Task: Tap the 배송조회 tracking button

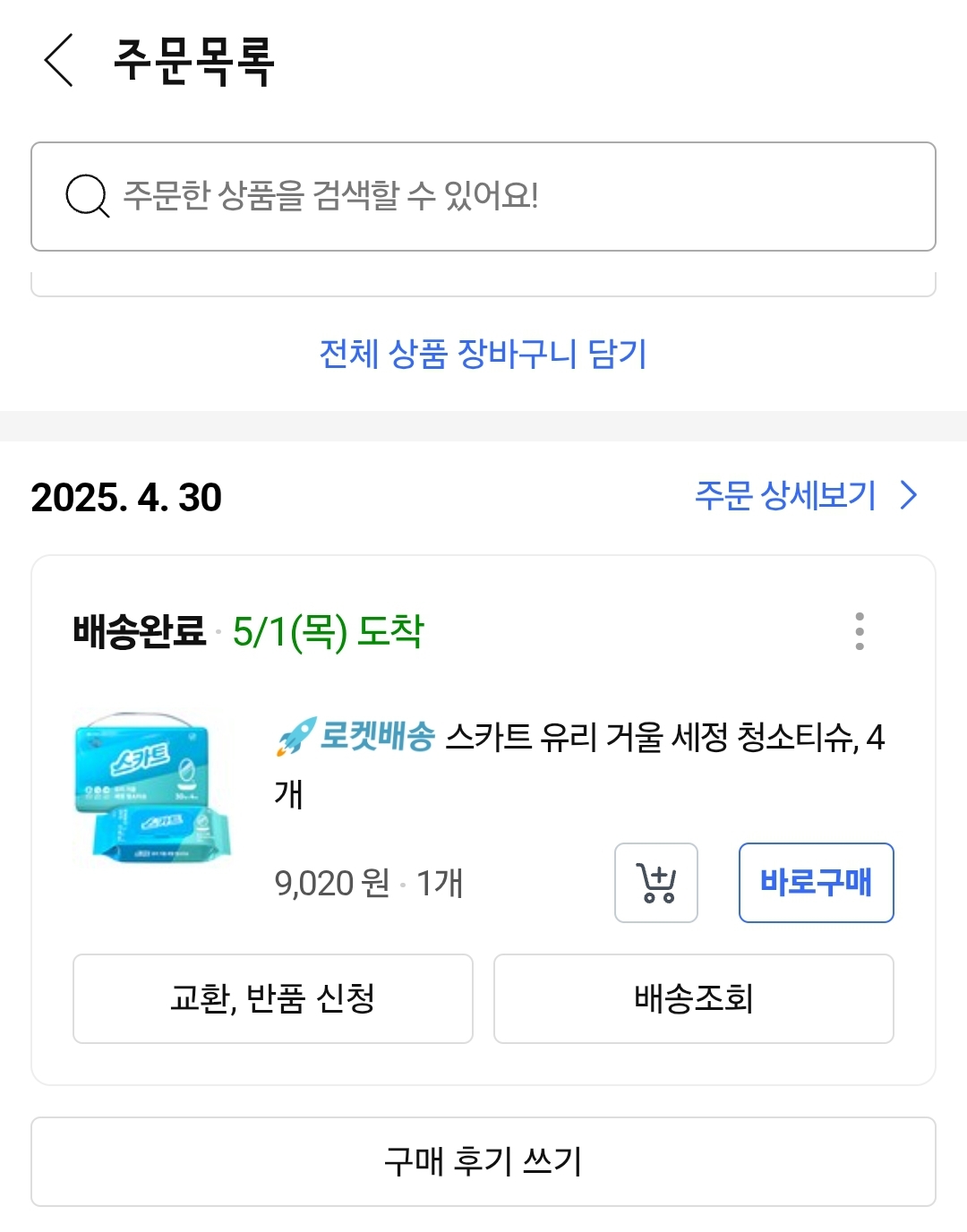Action: pos(693,998)
